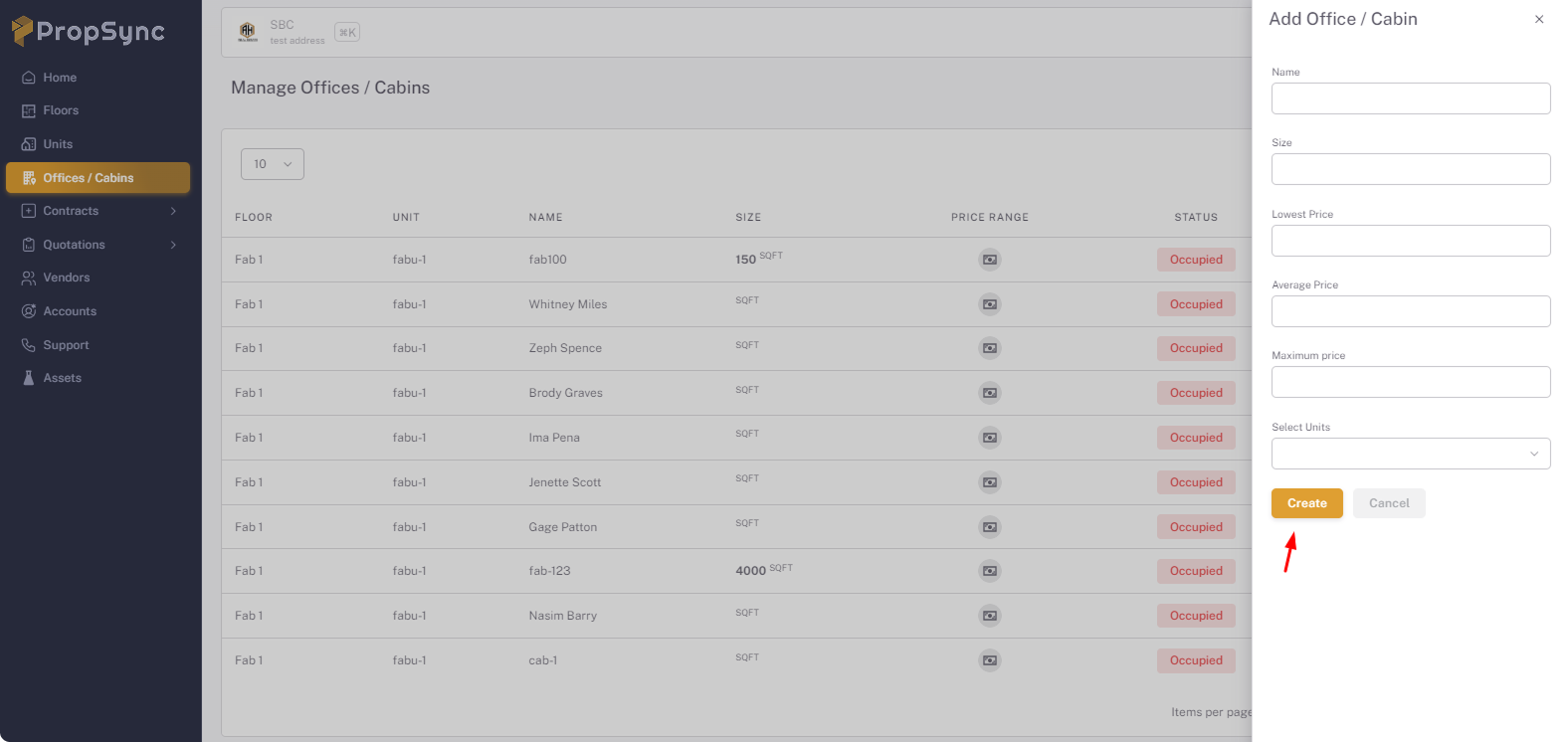Select Offices / Cabins menu item
The height and width of the screenshot is (742, 1568).
98,178
